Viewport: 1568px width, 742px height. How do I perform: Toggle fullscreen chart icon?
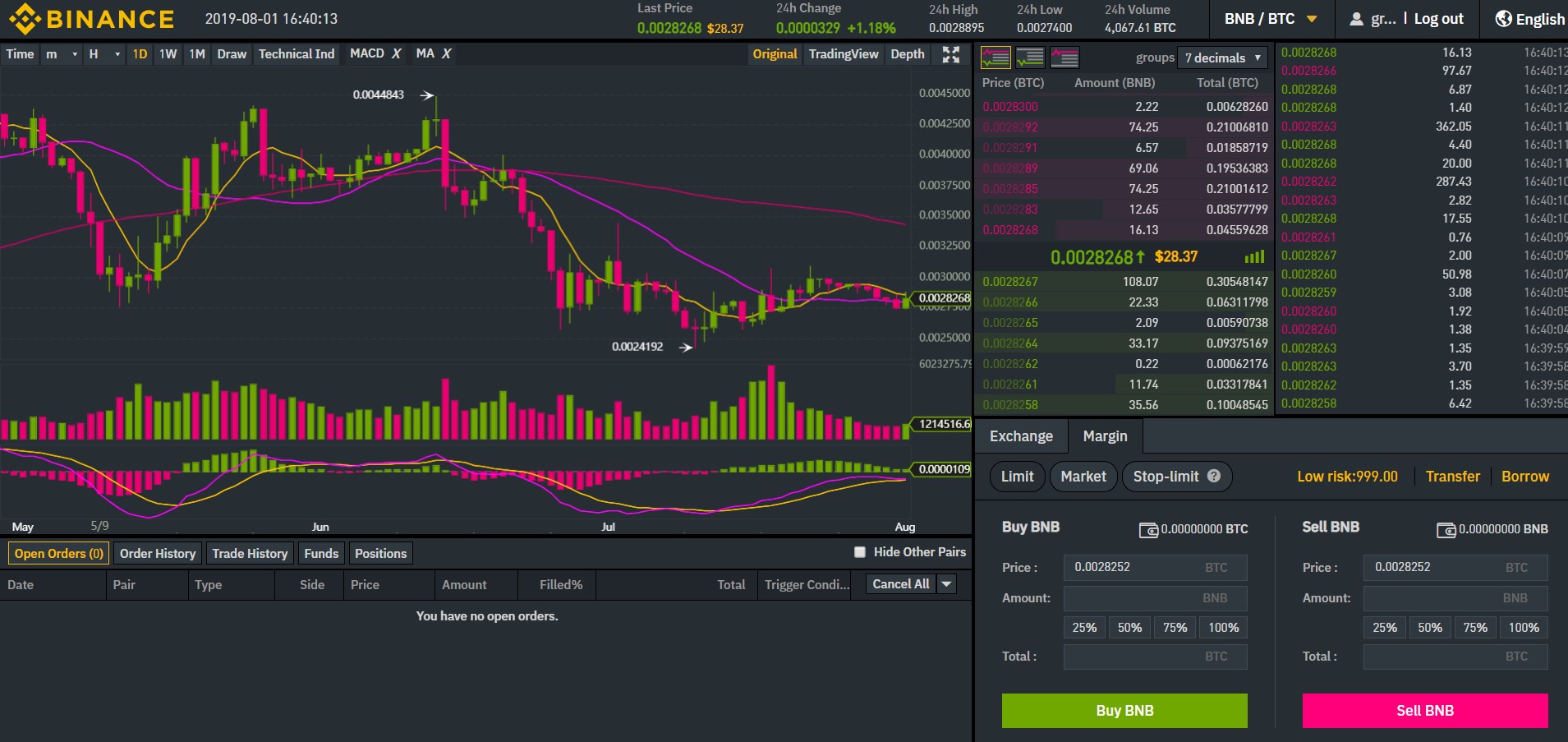pyautogui.click(x=950, y=54)
